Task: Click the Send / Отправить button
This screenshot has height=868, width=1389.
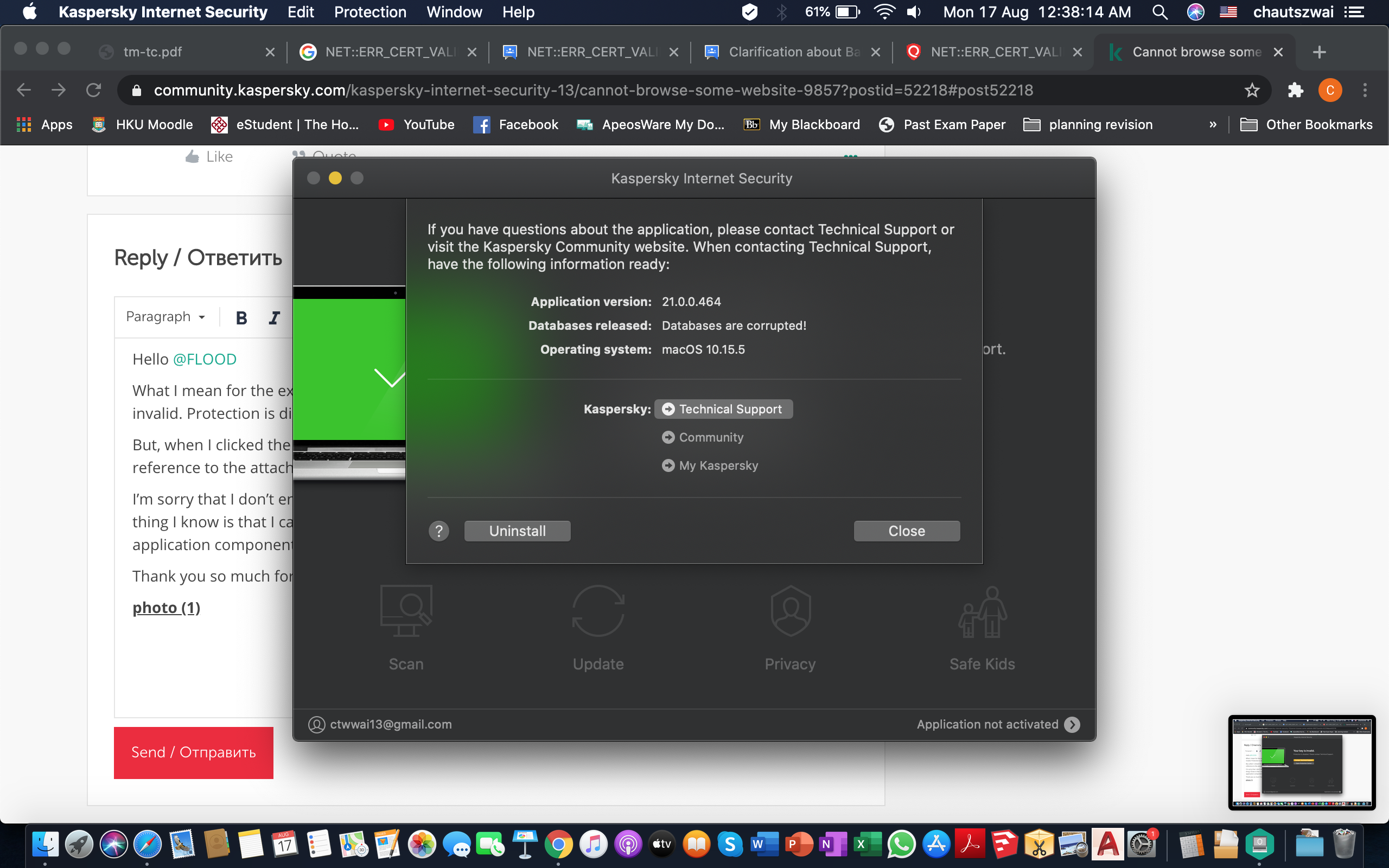Action: click(193, 752)
